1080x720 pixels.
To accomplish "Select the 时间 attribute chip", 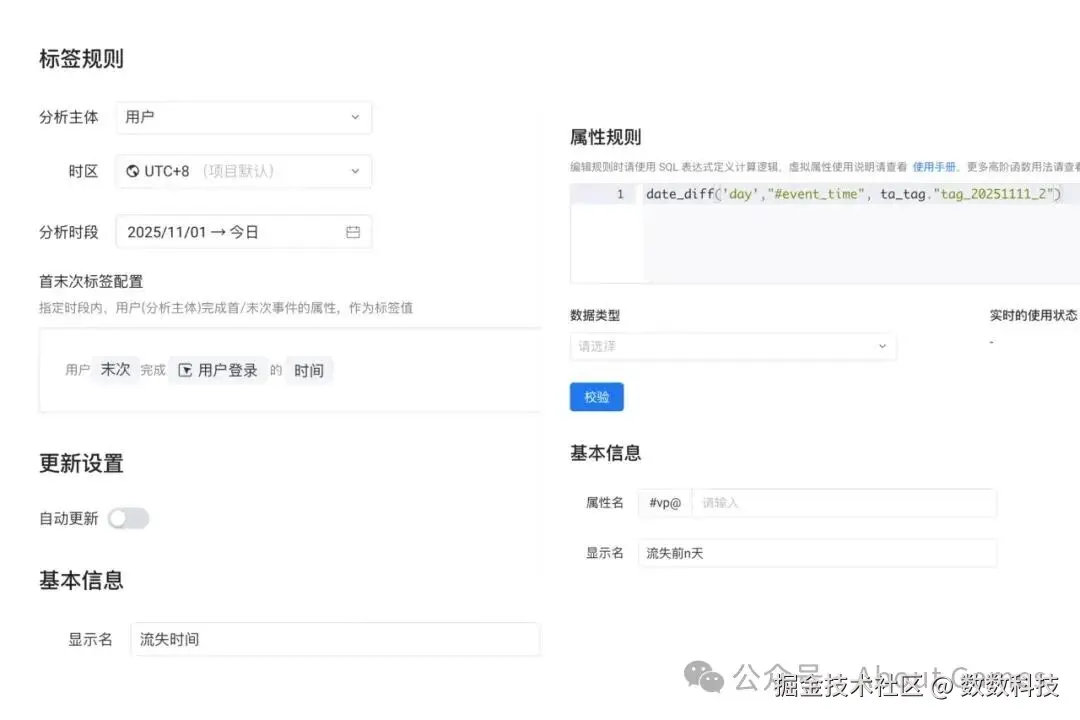I will (309, 369).
